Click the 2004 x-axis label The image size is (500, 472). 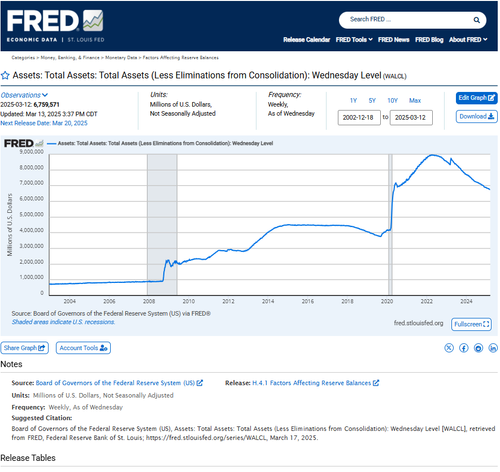pyautogui.click(x=69, y=301)
